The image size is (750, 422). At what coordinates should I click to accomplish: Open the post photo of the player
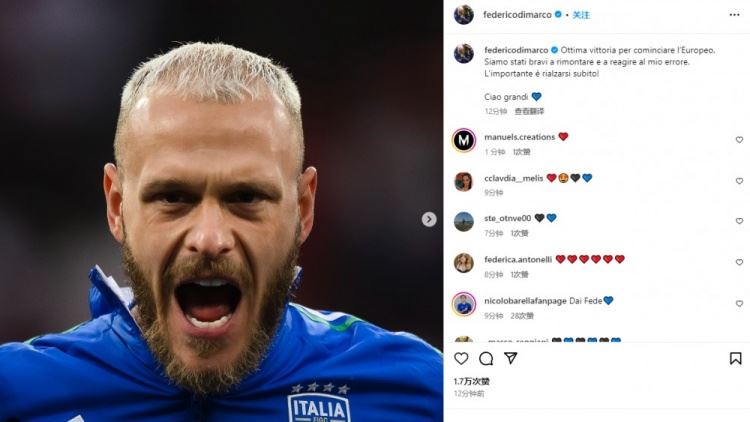(x=221, y=211)
